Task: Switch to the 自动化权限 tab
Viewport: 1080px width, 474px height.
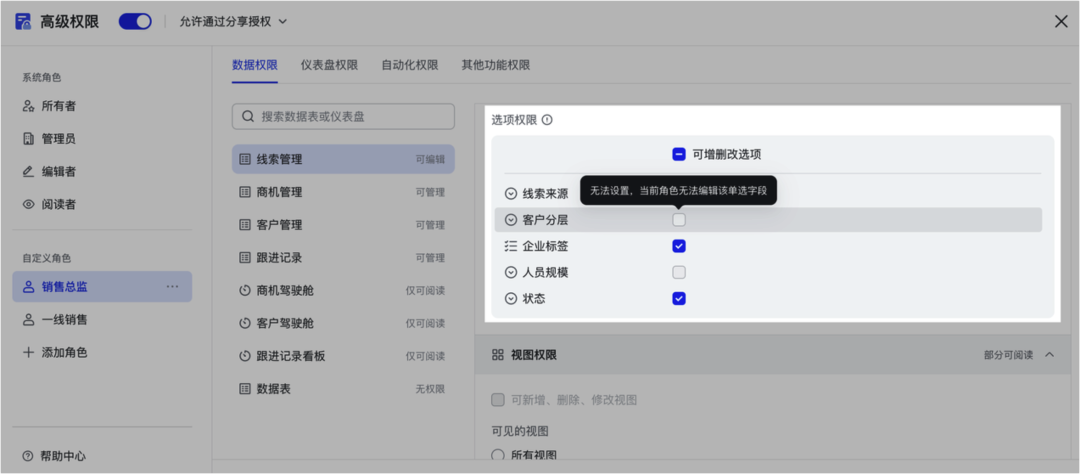Action: (x=410, y=65)
